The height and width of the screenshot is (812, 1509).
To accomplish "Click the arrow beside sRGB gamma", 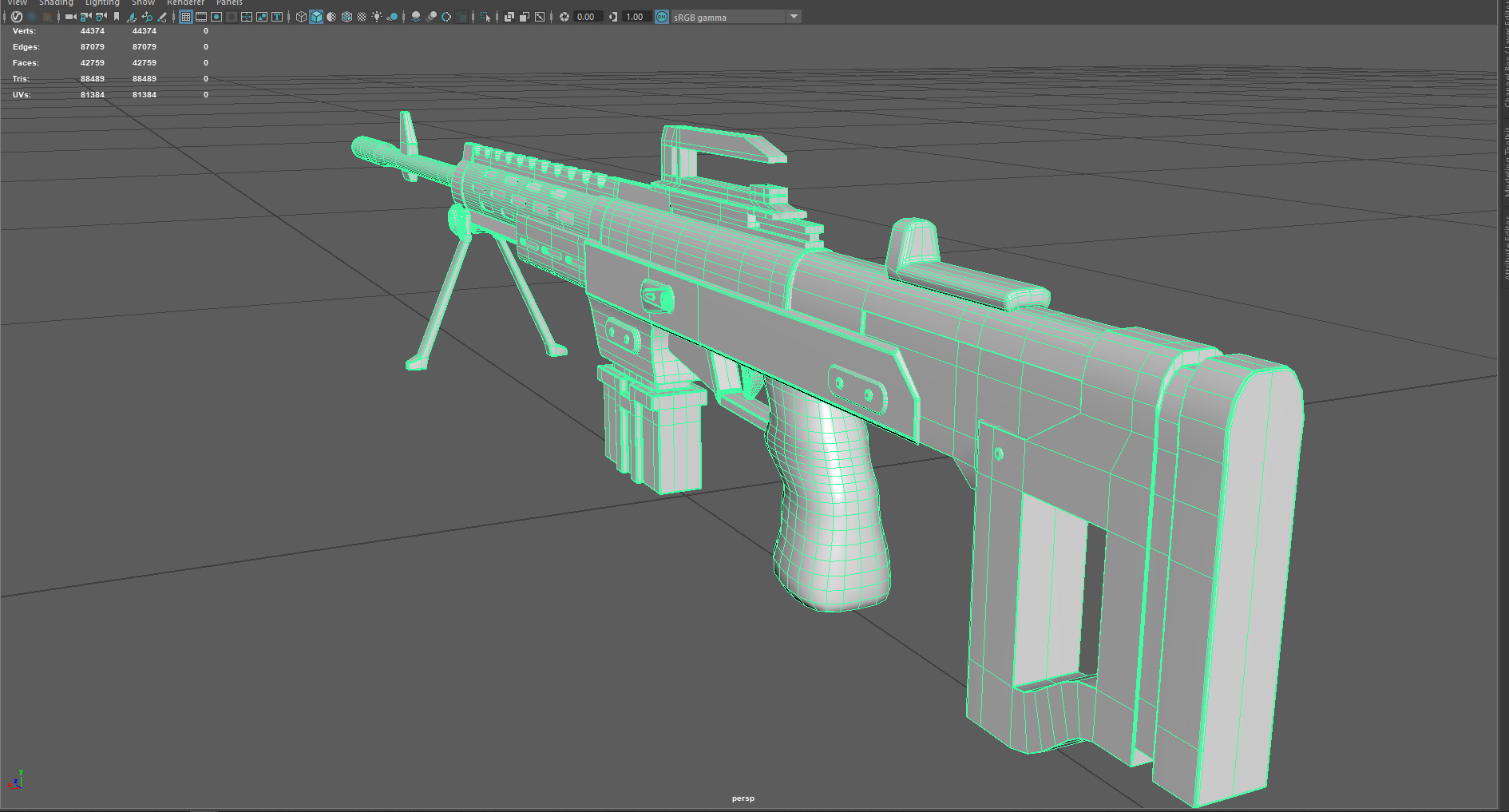I will (794, 17).
